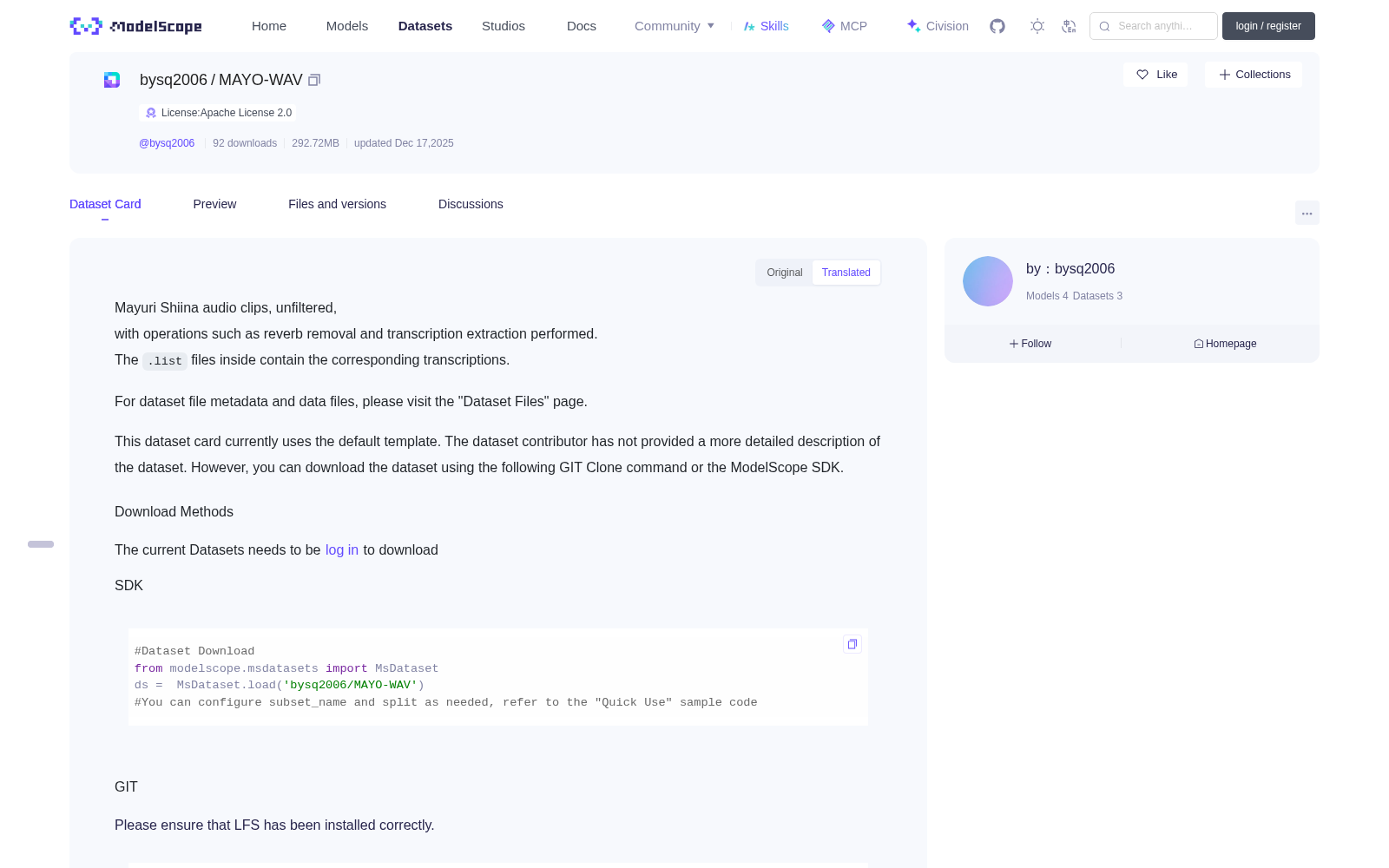Open the @bysq2006 profile link
Image resolution: width=1389 pixels, height=868 pixels.
[x=167, y=143]
